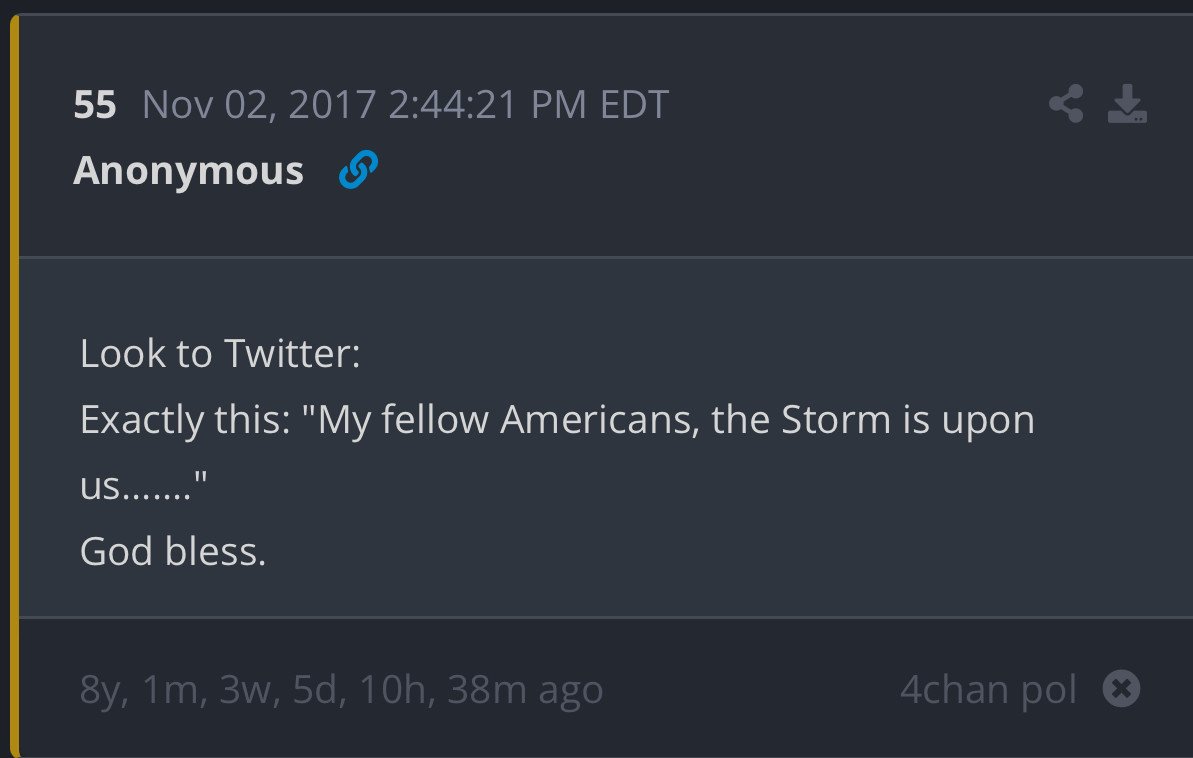Click the circled X icon beside 4chan pol
The width and height of the screenshot is (1193, 758).
[1121, 688]
